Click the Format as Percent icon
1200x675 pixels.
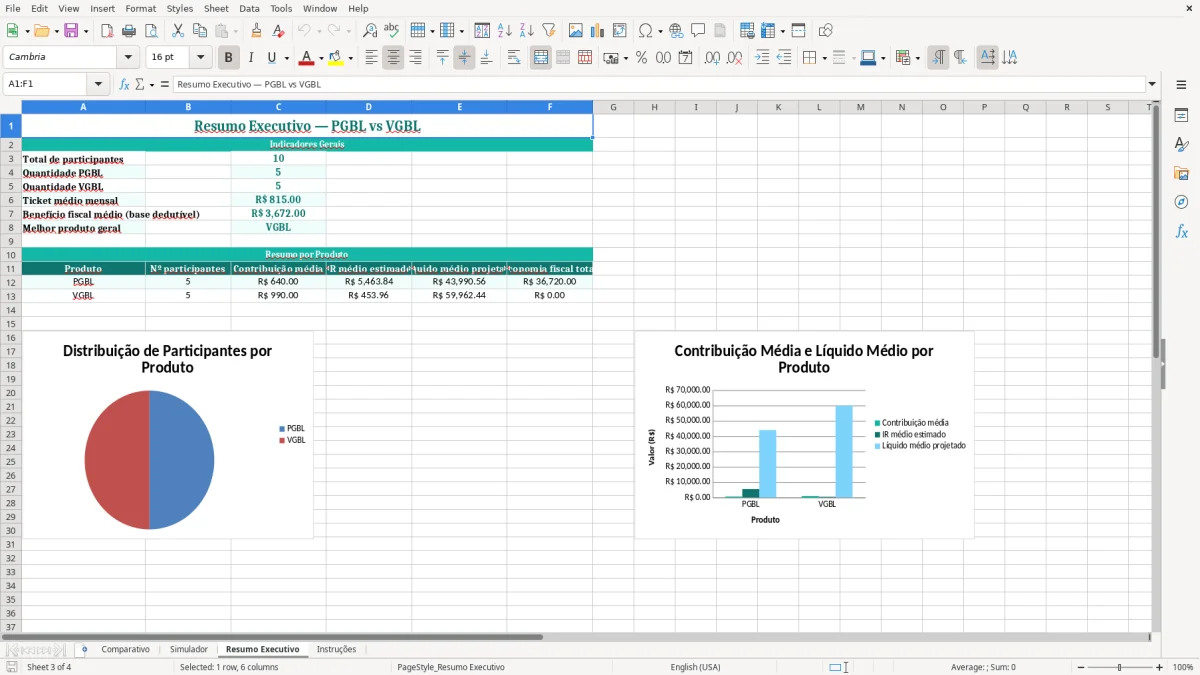pyautogui.click(x=641, y=58)
